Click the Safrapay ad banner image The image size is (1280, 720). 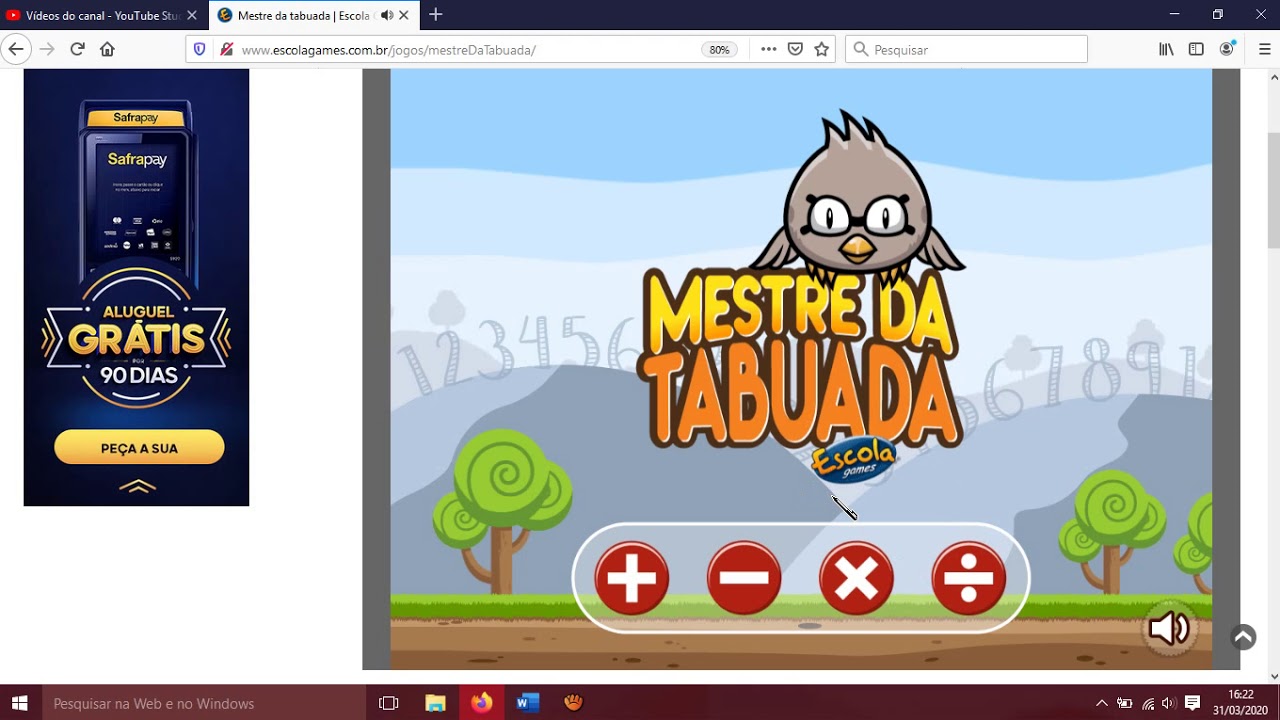(x=136, y=287)
